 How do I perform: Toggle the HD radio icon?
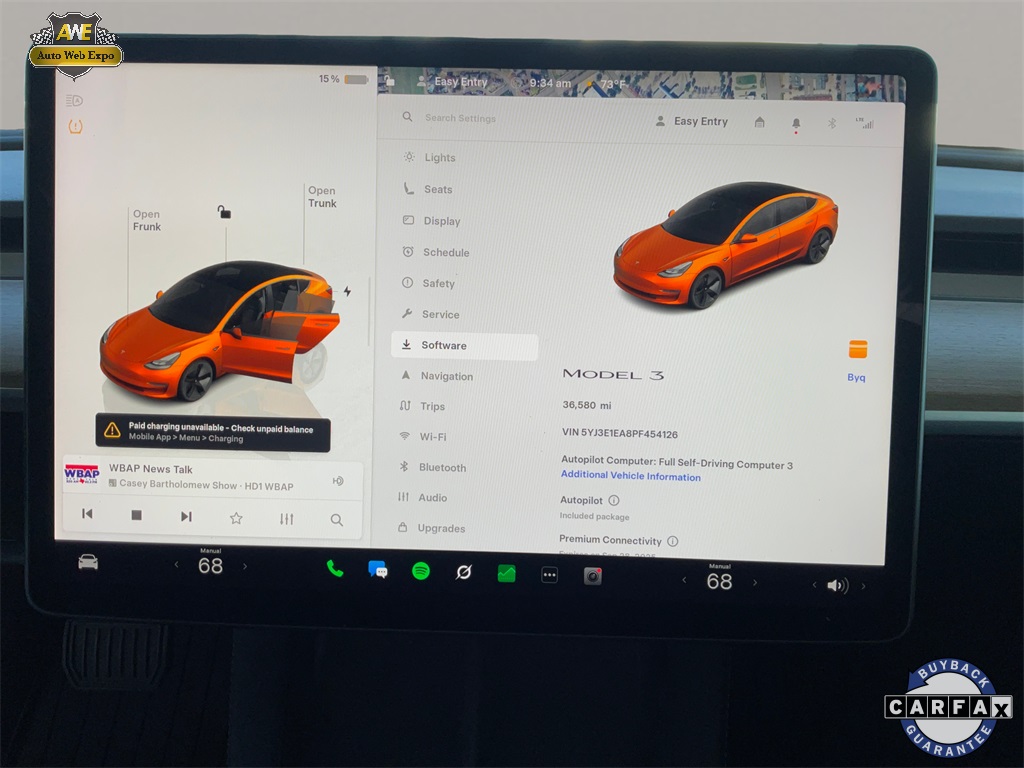338,481
